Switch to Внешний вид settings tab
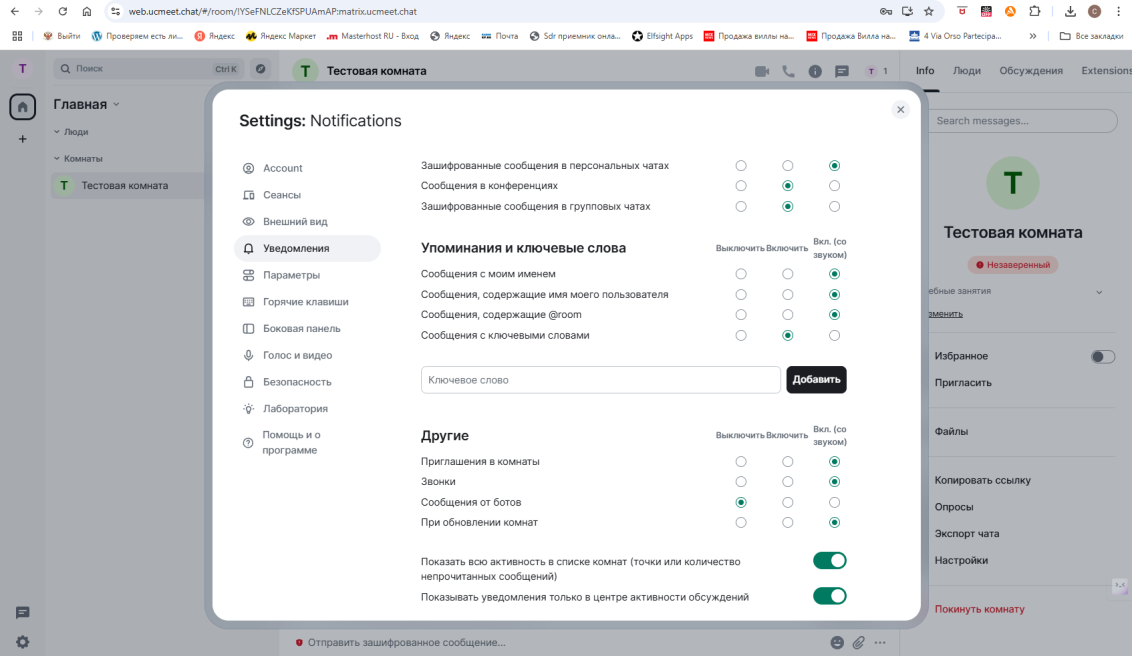The height and width of the screenshot is (656, 1132). click(x=295, y=222)
